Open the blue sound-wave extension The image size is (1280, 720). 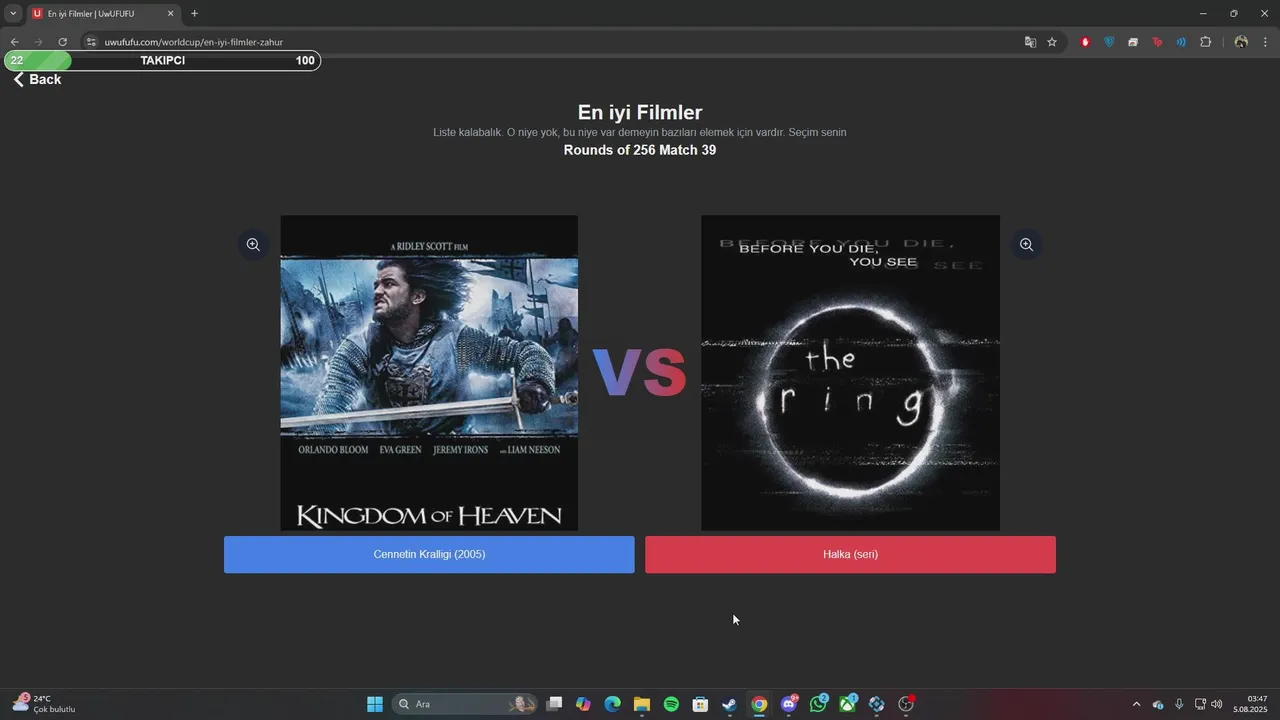pyautogui.click(x=1181, y=42)
